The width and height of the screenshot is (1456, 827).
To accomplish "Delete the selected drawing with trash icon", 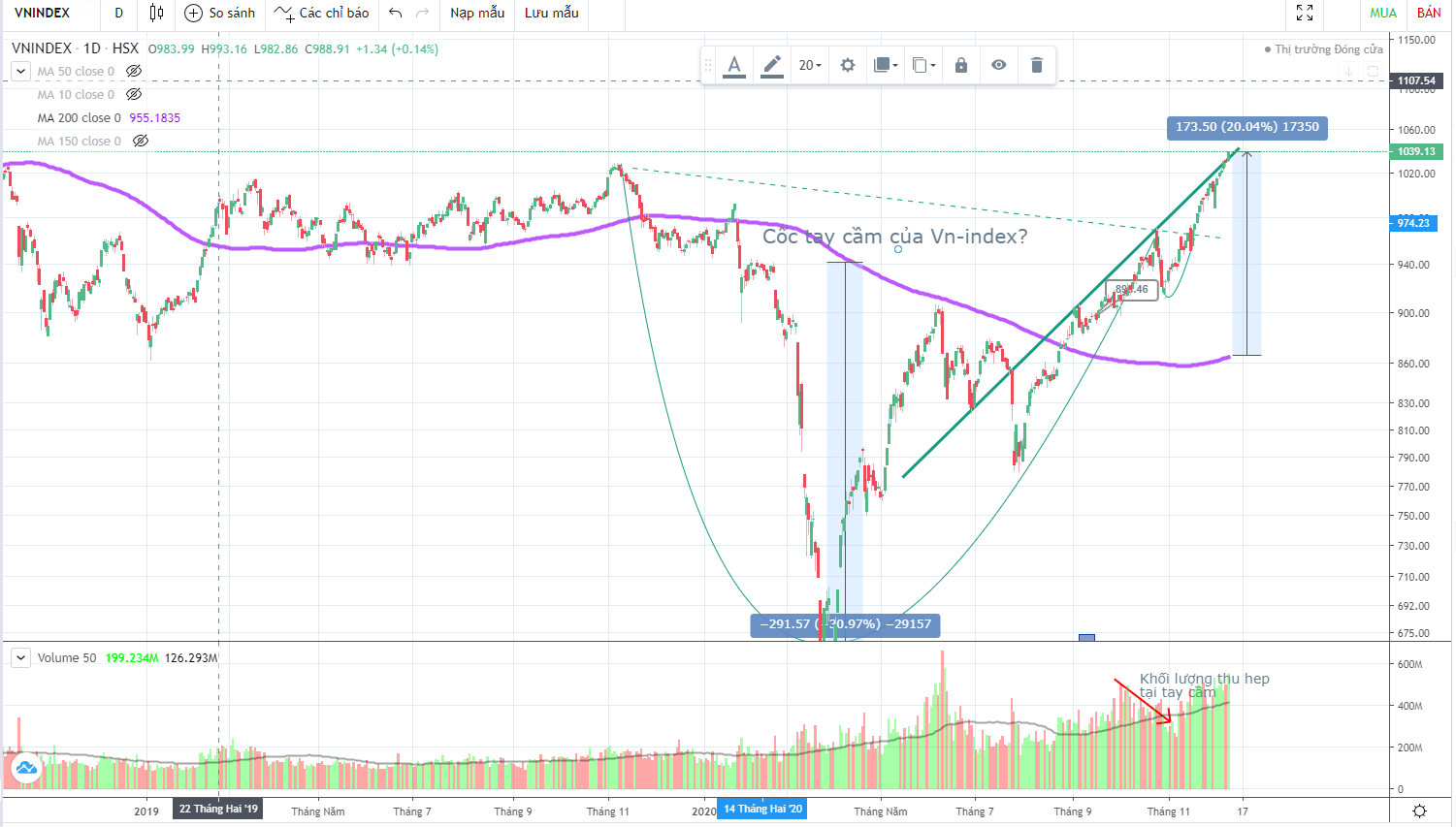I will pos(1036,65).
